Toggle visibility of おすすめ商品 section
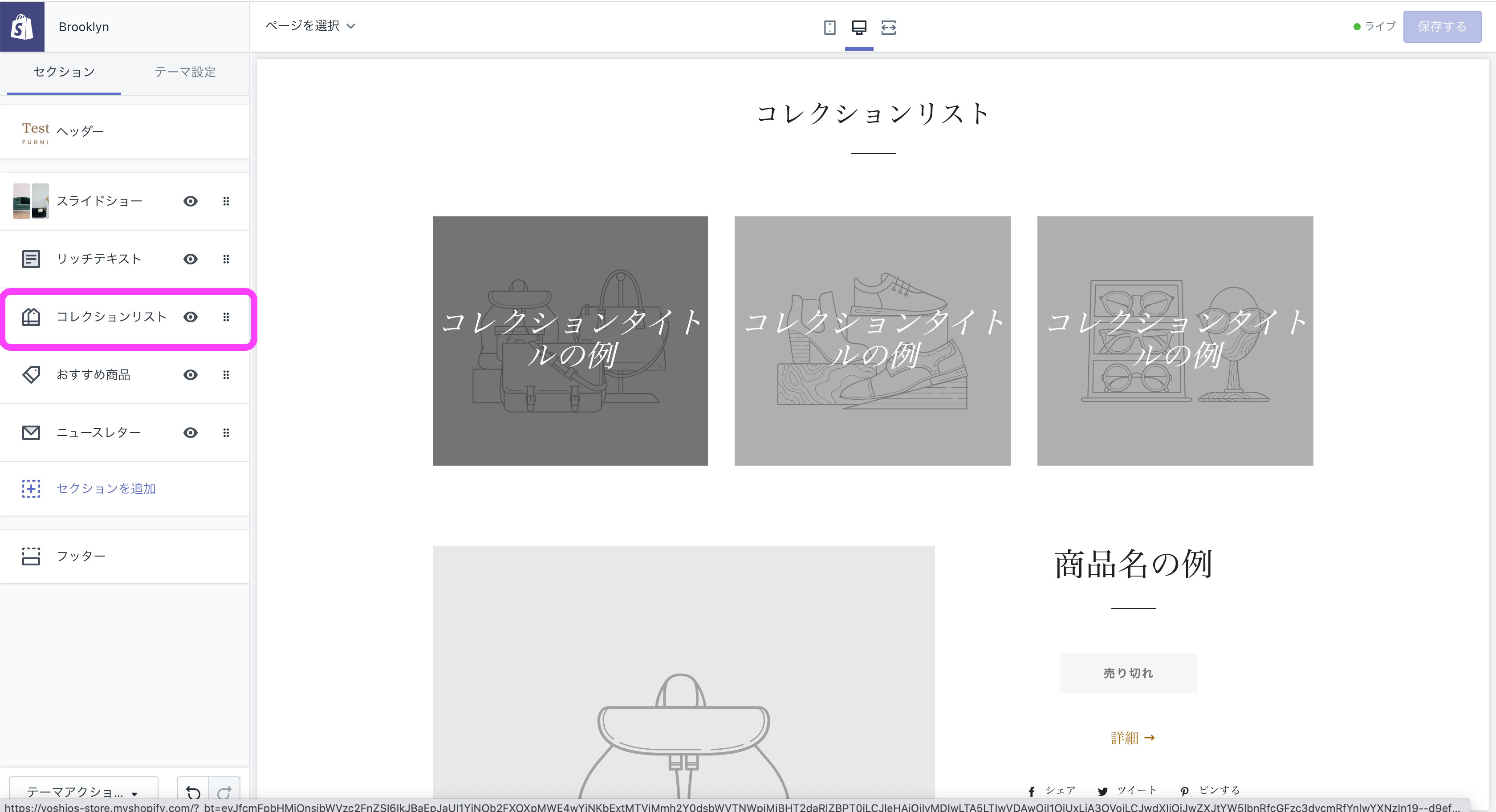 tap(190, 375)
